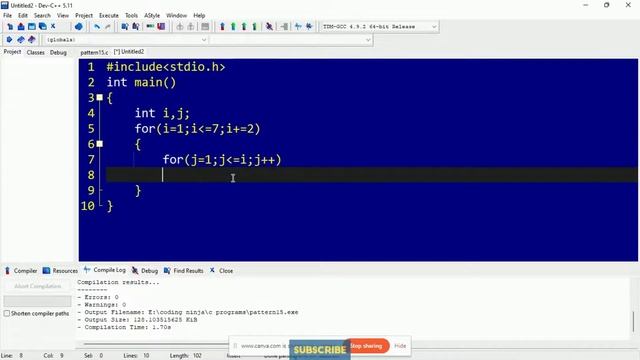This screenshot has width=640, height=360.
Task: Open the Search menu
Action: 42,16
